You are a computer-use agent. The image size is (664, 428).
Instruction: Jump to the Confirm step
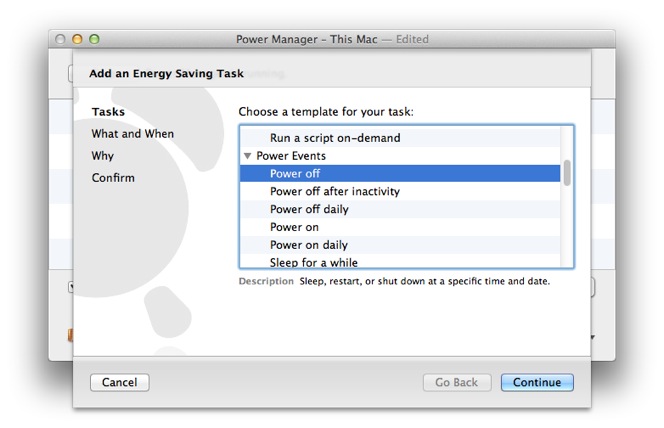113,178
